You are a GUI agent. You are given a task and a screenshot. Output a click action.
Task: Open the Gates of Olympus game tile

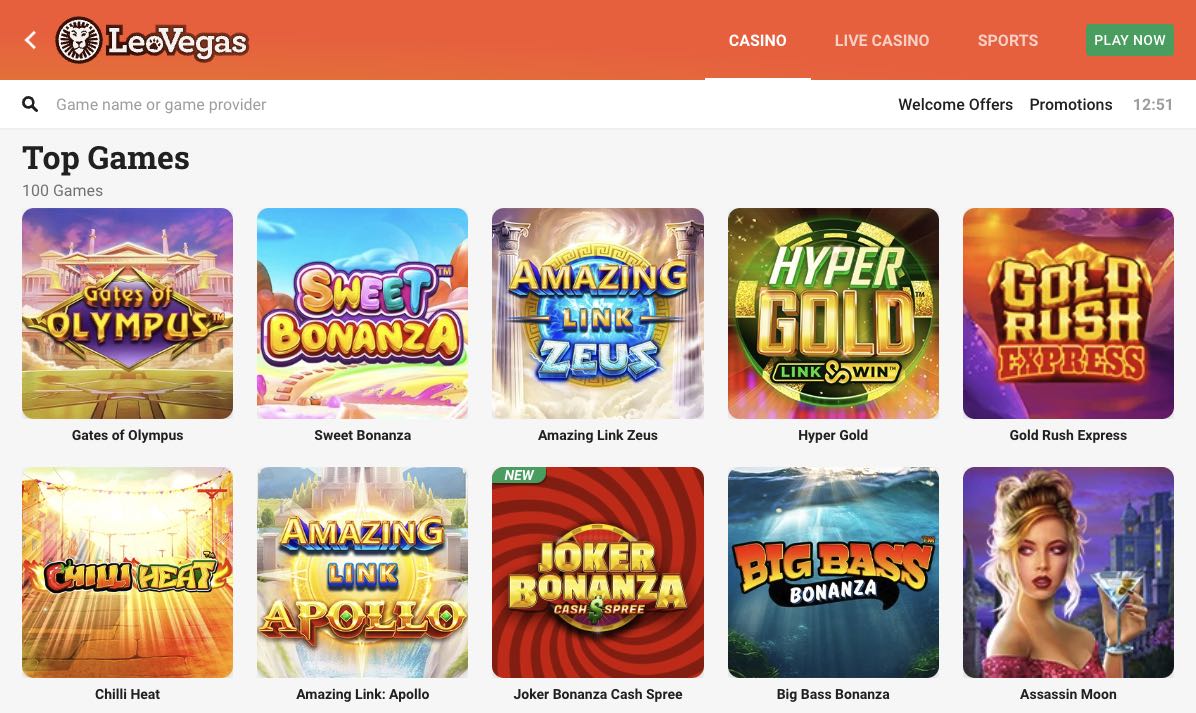[x=127, y=313]
